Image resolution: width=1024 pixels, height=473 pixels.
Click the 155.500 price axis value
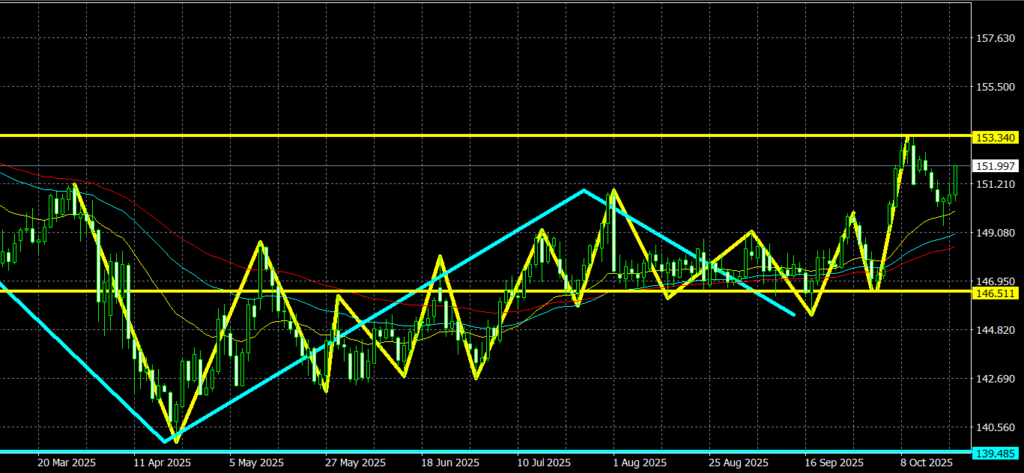(995, 88)
